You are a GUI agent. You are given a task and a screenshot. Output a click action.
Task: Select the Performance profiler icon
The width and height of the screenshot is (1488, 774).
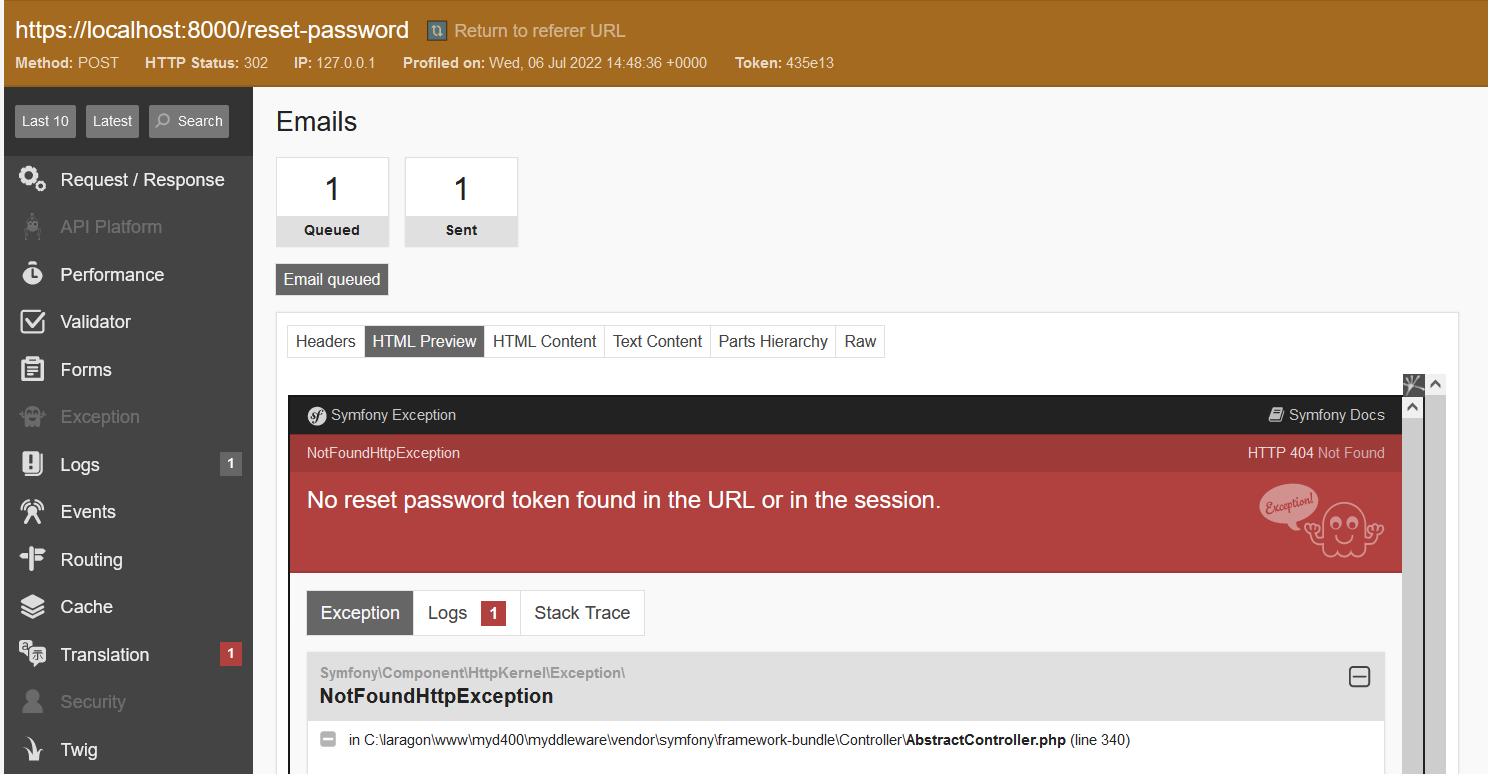click(x=112, y=274)
